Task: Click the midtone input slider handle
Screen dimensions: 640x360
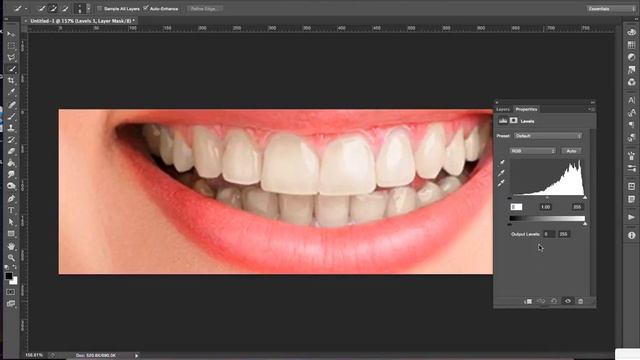Action: coord(547,198)
